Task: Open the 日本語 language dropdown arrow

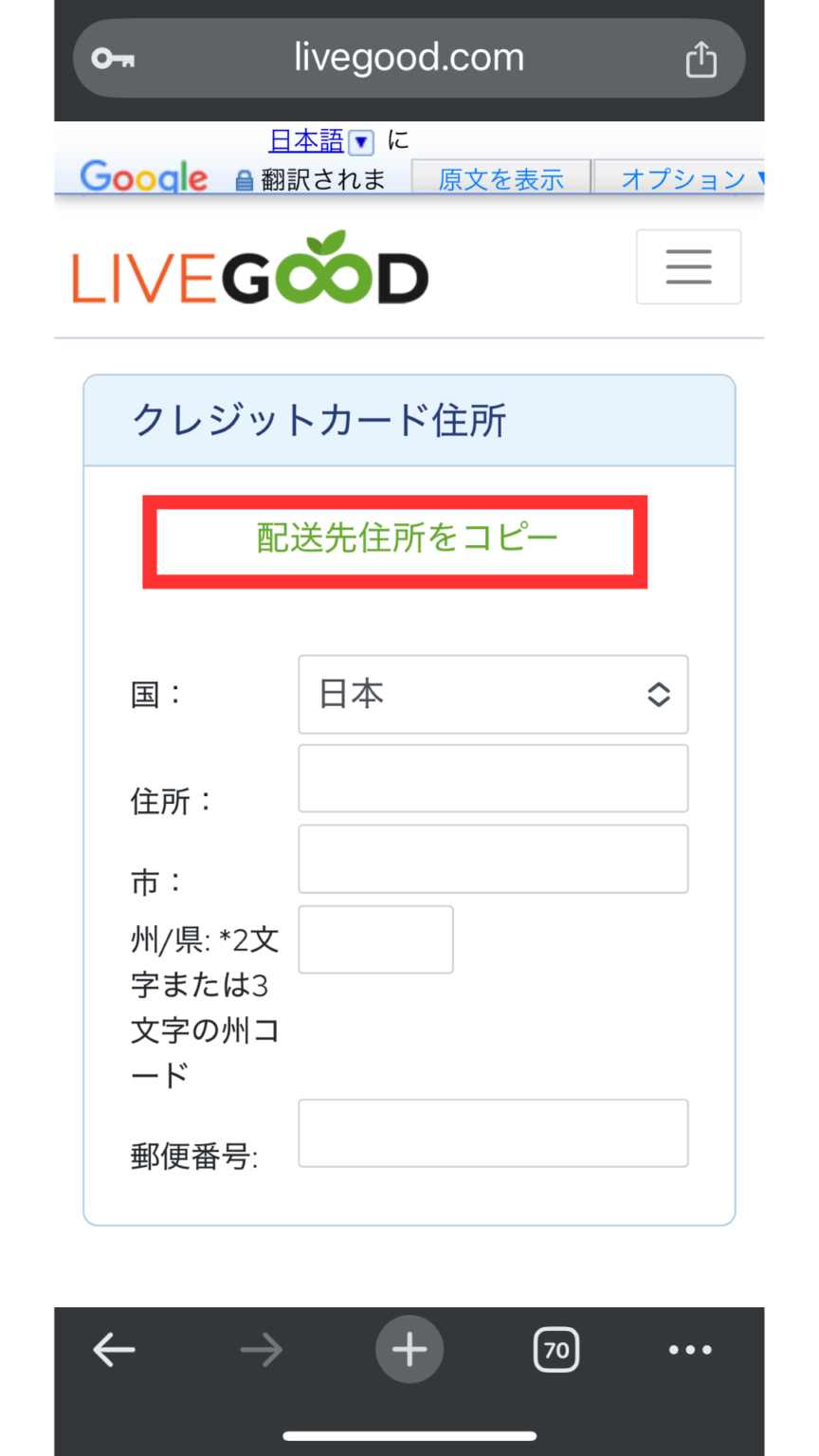Action: pos(361,142)
